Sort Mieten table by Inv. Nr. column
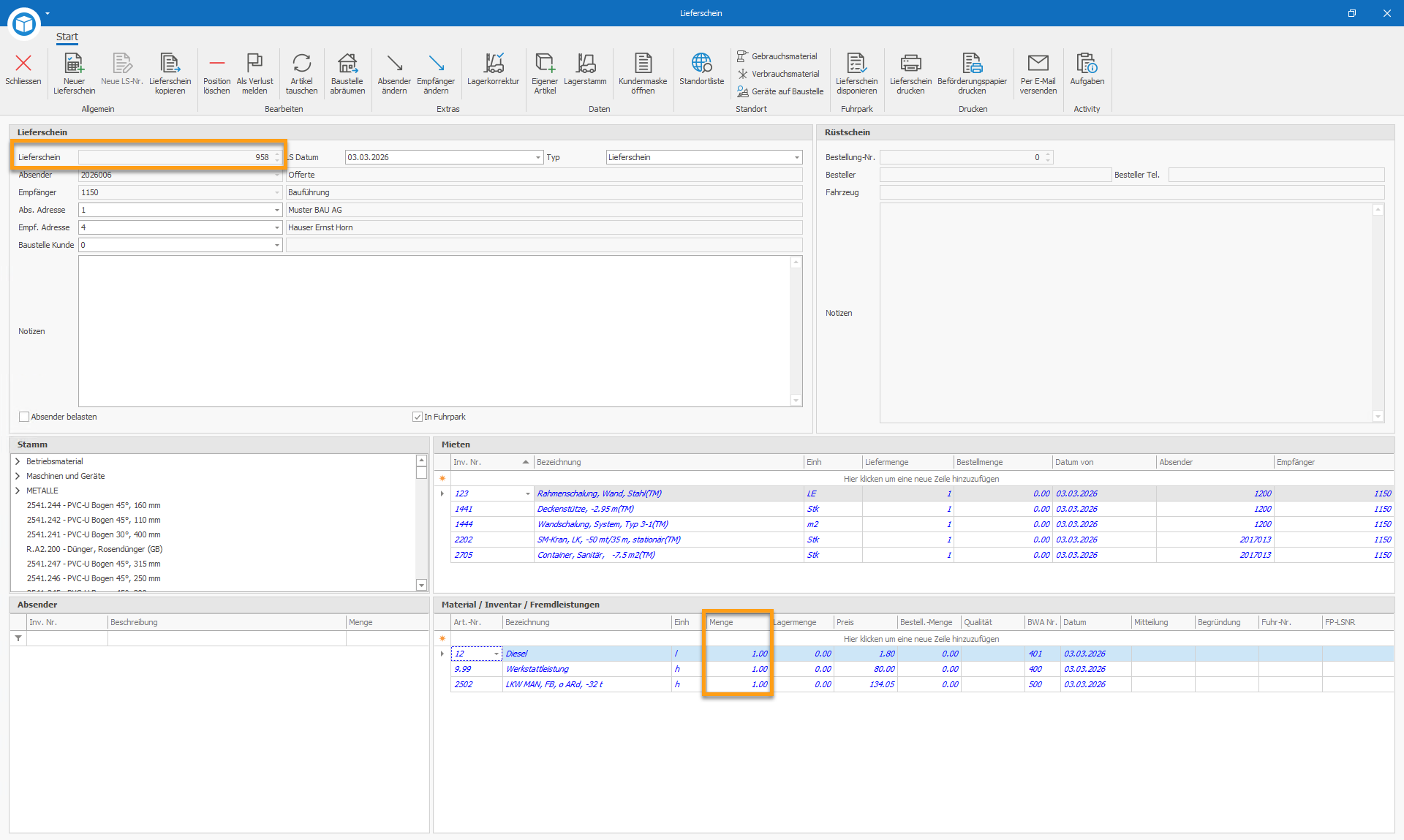This screenshot has width=1404, height=840. tap(491, 462)
